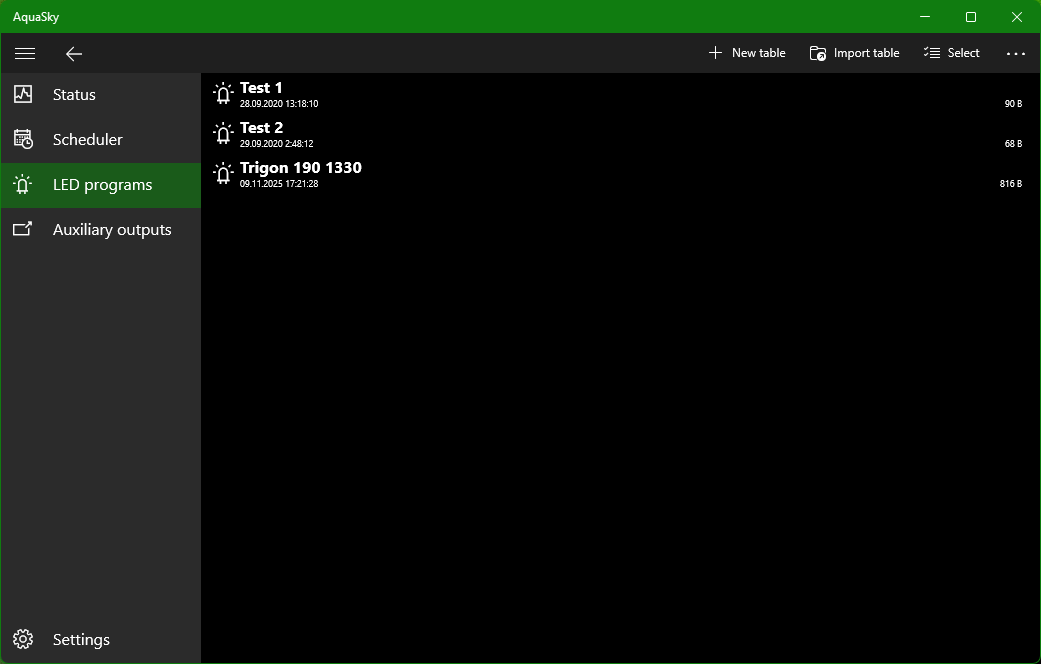This screenshot has width=1041, height=664.
Task: Go to Auxiliary outputs section
Action: pyautogui.click(x=112, y=229)
